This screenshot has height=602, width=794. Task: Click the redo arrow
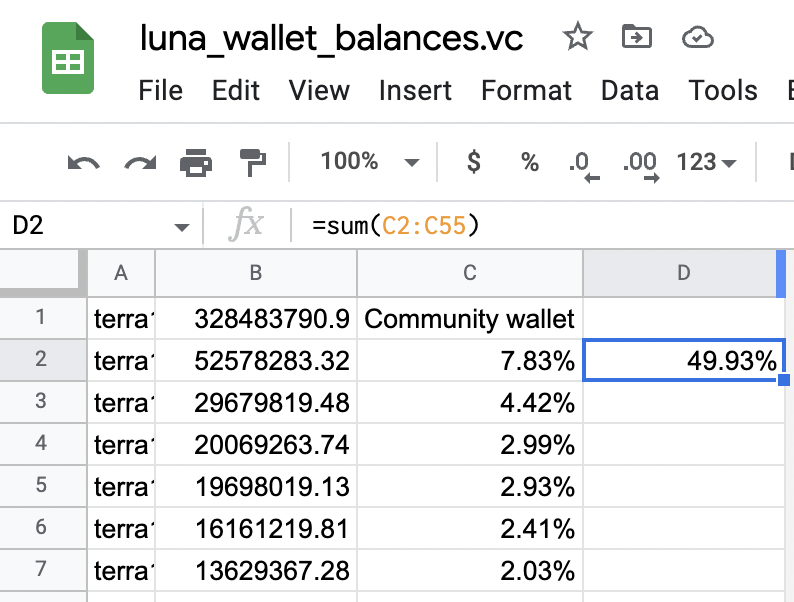pyautogui.click(x=140, y=163)
